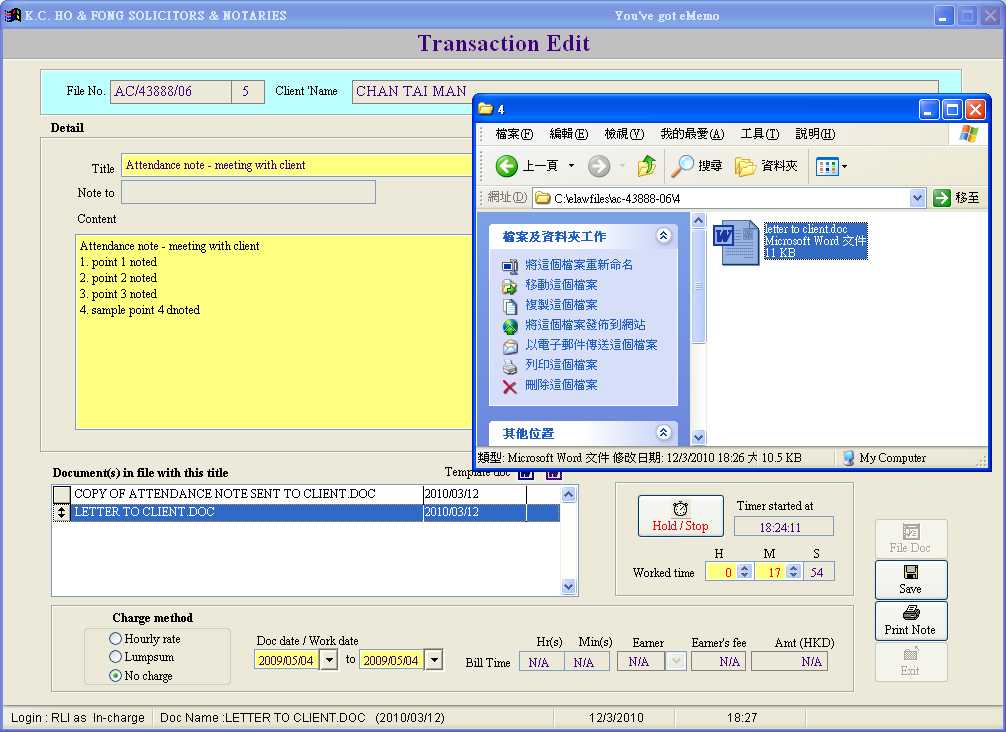Viewport: 1006px width, 732px height.
Task: Select the letter to client.doc Word file icon
Action: 738,243
